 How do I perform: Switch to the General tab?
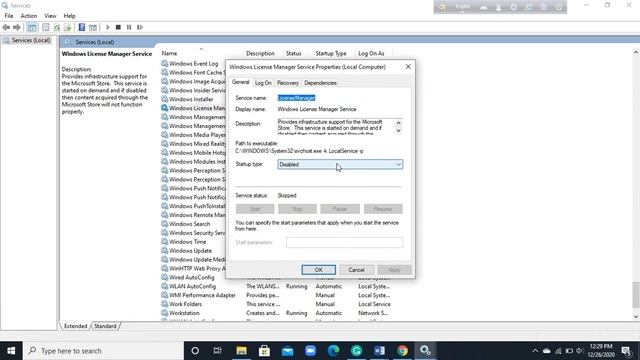tap(240, 82)
